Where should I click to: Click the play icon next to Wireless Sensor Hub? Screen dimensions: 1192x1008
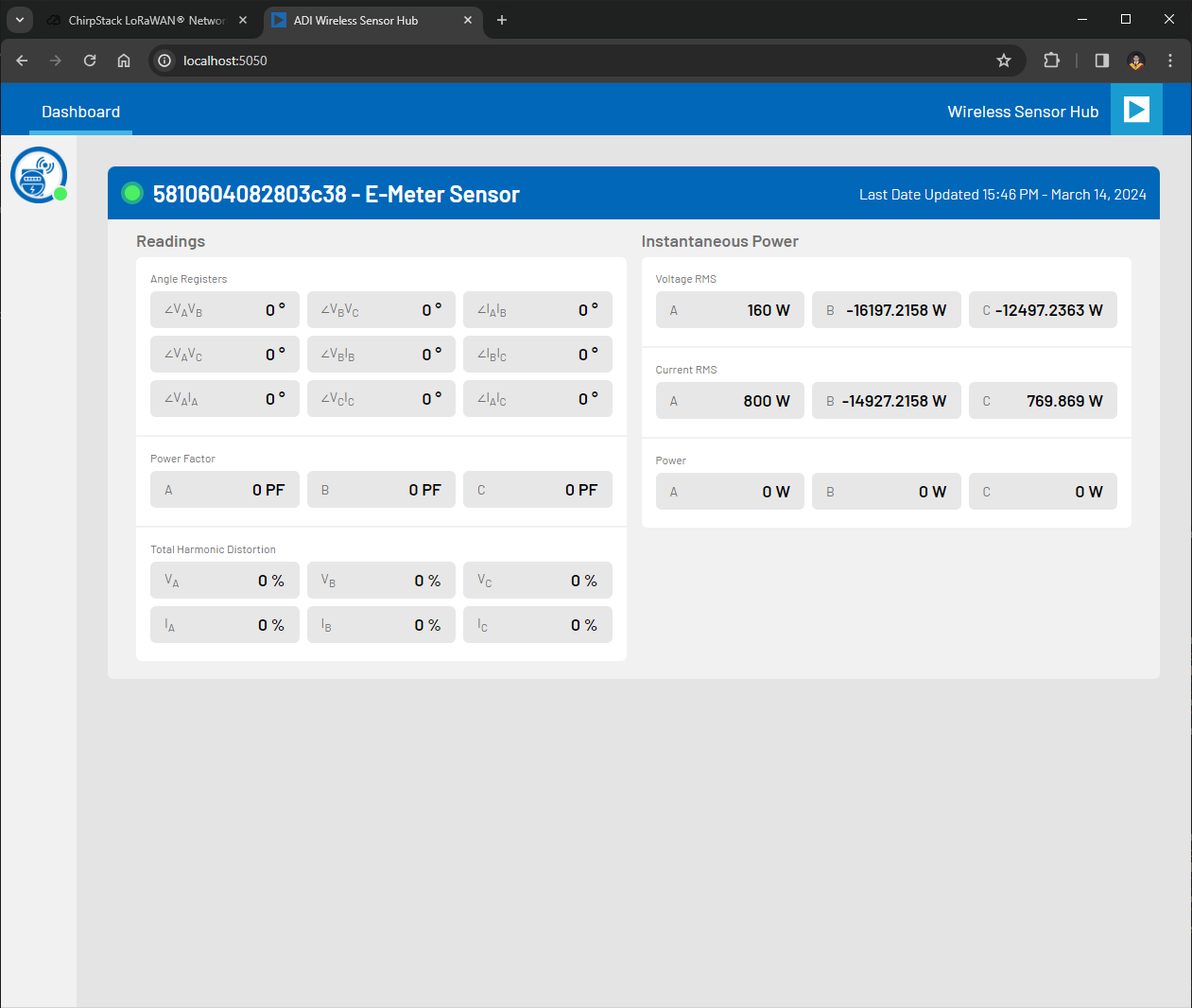(x=1135, y=110)
